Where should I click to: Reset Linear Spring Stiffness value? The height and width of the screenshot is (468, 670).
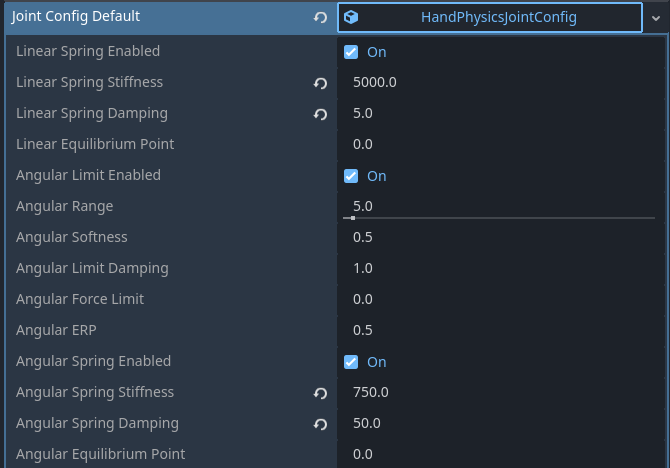pos(320,83)
